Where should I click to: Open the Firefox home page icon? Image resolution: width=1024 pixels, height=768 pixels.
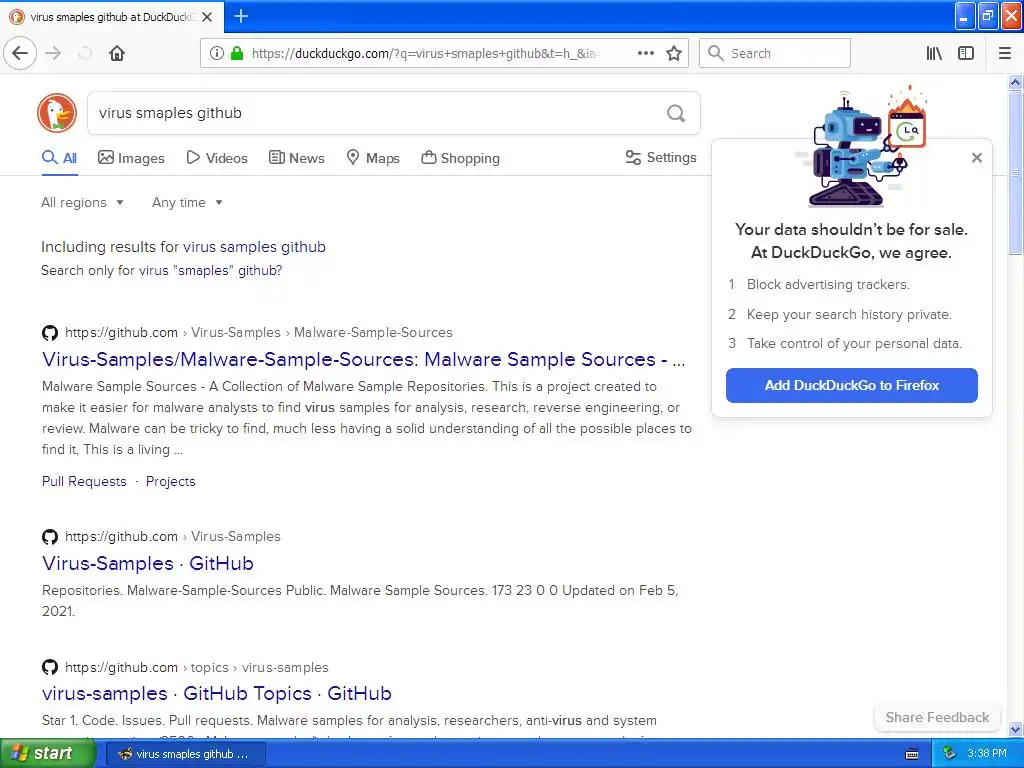pyautogui.click(x=117, y=53)
